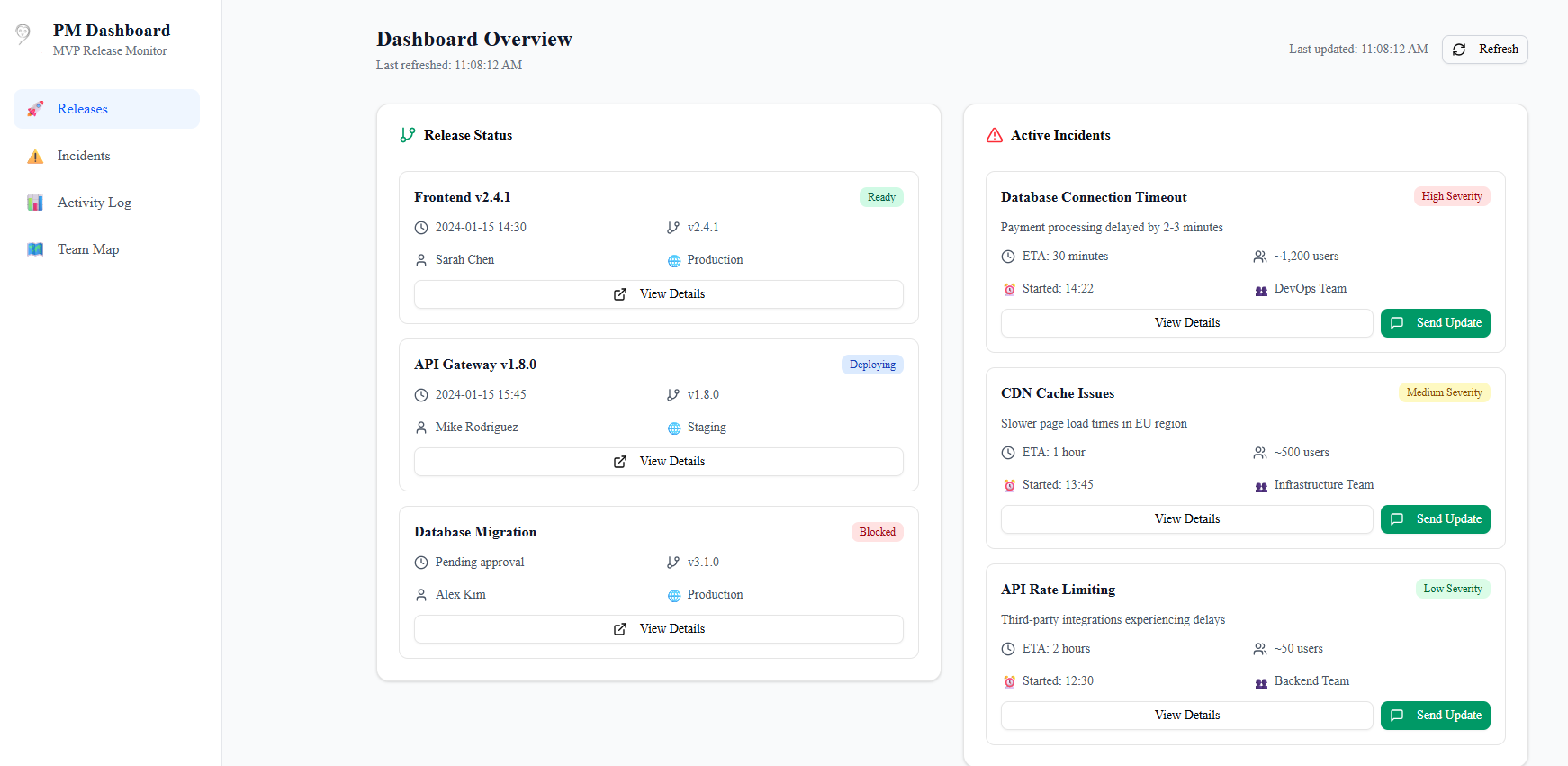This screenshot has height=766, width=1568.
Task: Send Update for Database Connection Timeout
Action: point(1435,323)
